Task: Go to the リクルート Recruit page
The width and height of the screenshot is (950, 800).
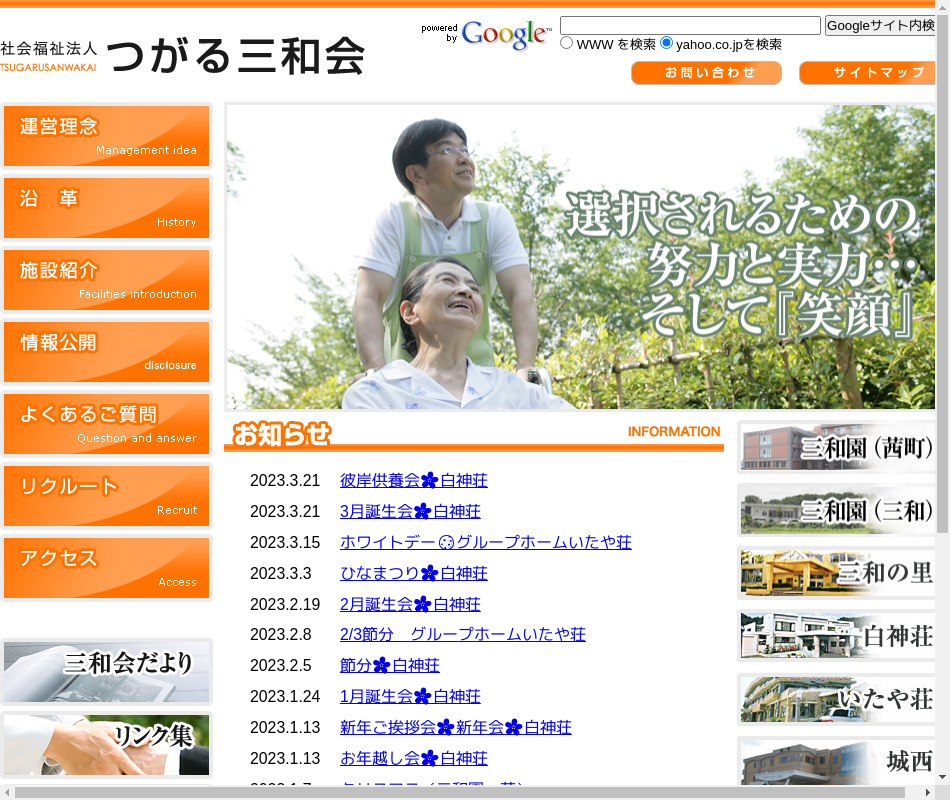Action: (x=106, y=496)
